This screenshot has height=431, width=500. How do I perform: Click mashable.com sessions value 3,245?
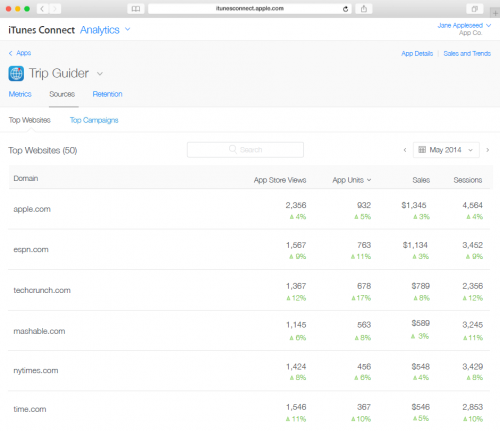coord(473,325)
